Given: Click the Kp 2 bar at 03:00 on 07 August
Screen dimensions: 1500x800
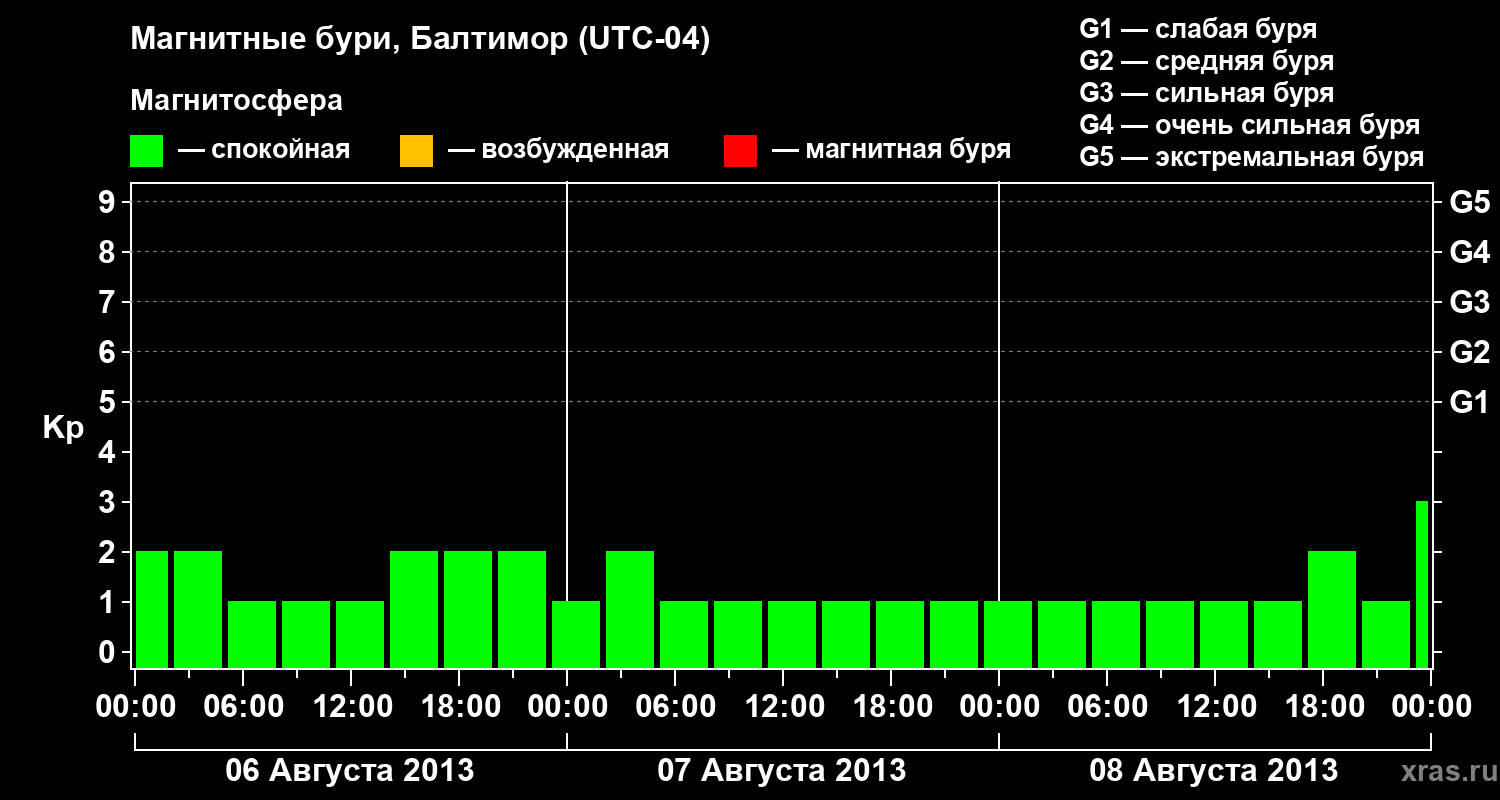Looking at the screenshot, I should coord(630,609).
